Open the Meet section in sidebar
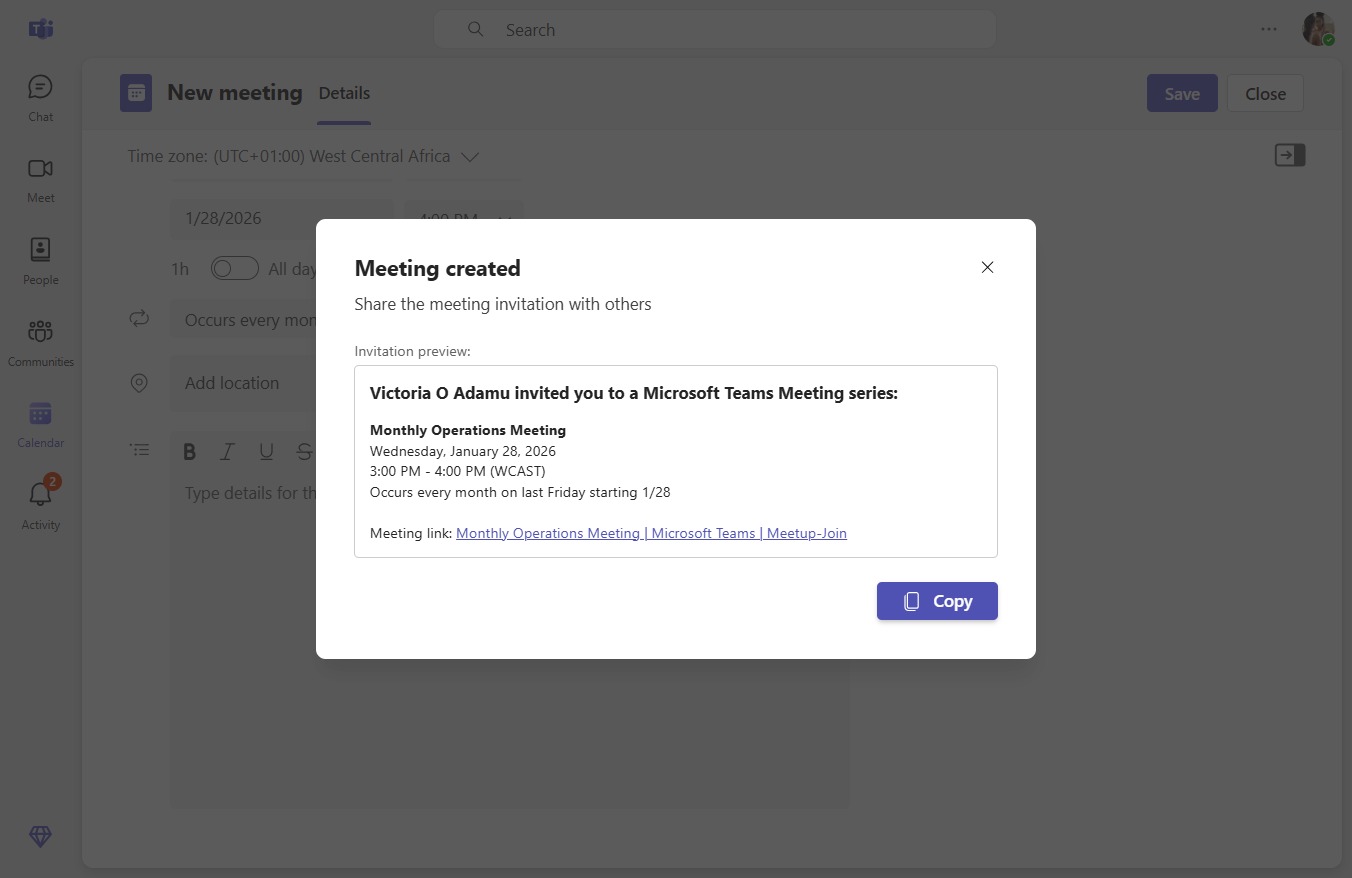This screenshot has height=878, width=1352. (40, 180)
